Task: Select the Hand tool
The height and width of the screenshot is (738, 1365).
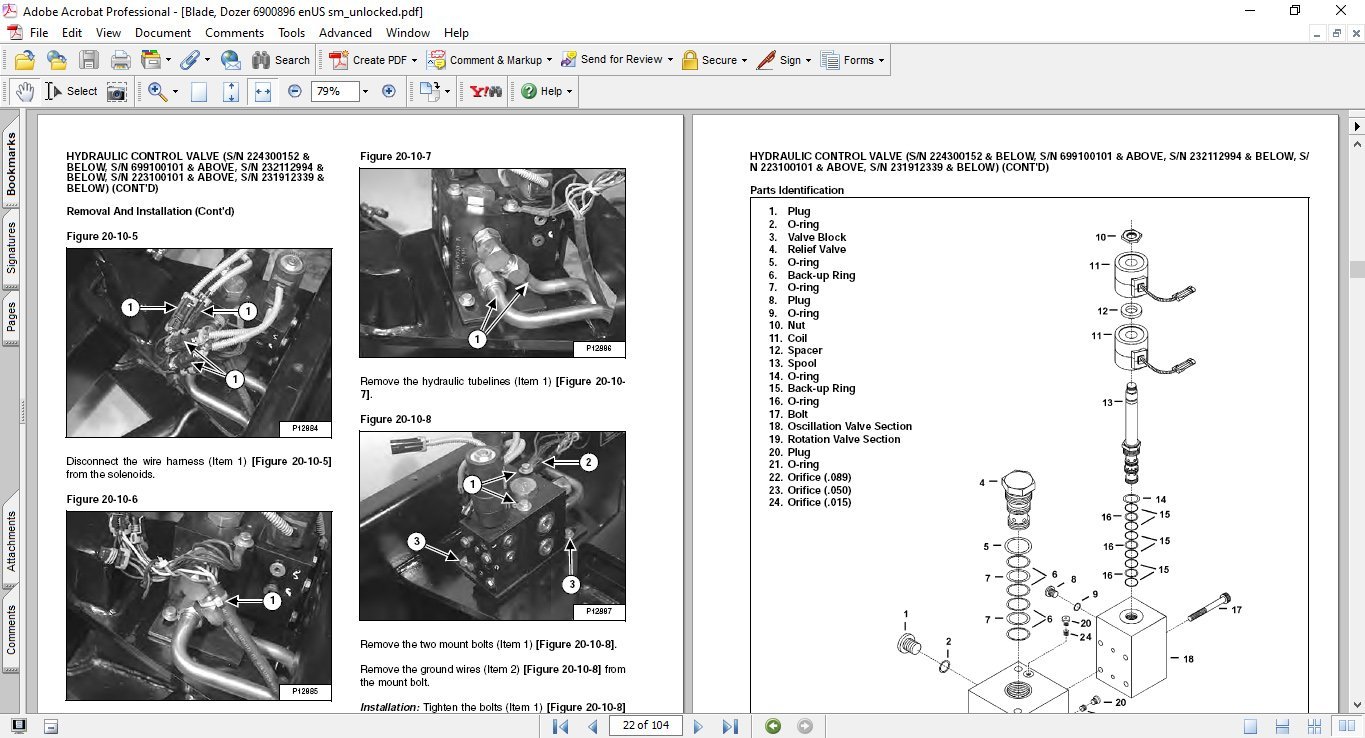Action: point(24,91)
